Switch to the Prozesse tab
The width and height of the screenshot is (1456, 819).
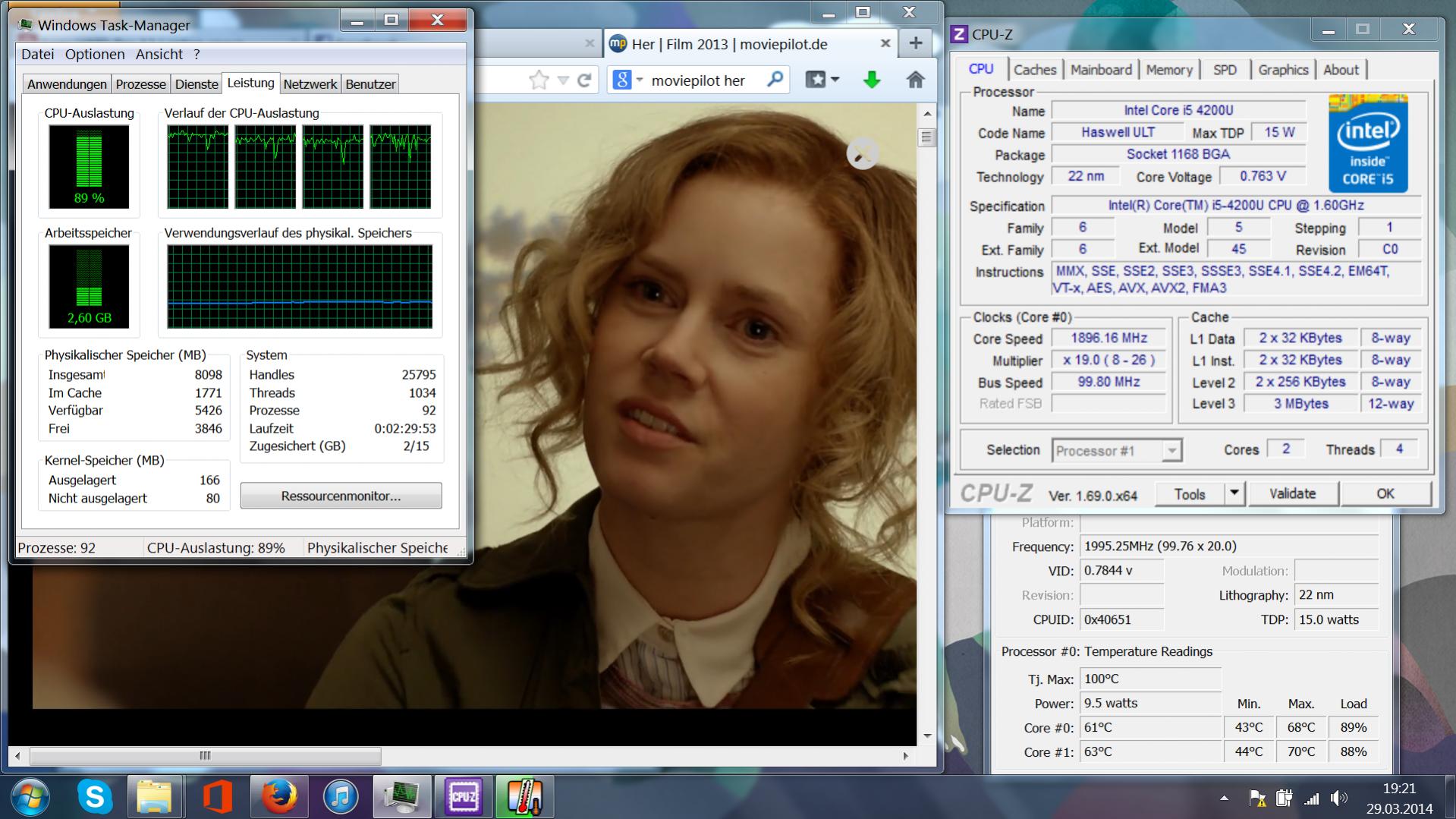point(141,84)
